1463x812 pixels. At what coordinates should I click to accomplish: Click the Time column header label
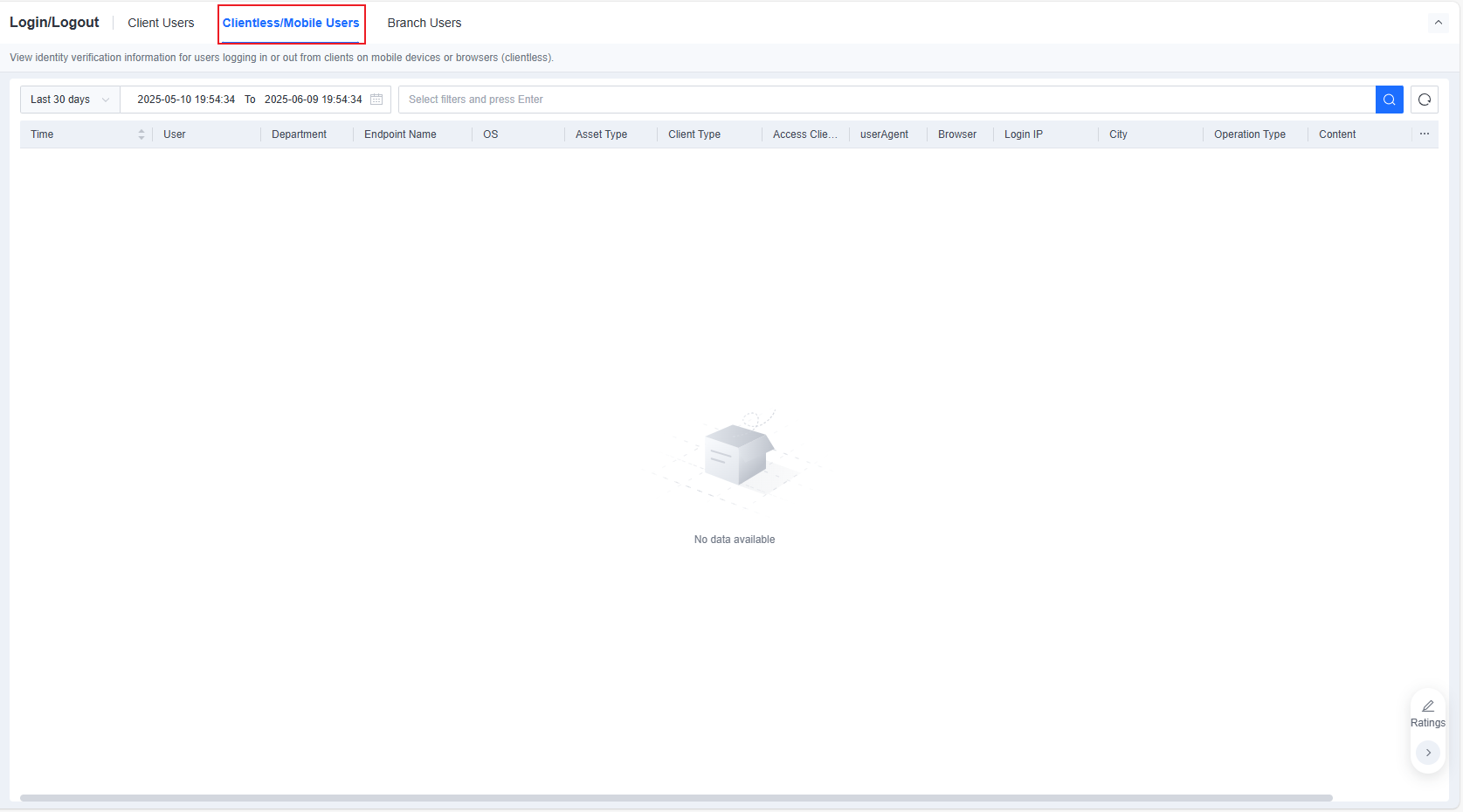coord(42,134)
